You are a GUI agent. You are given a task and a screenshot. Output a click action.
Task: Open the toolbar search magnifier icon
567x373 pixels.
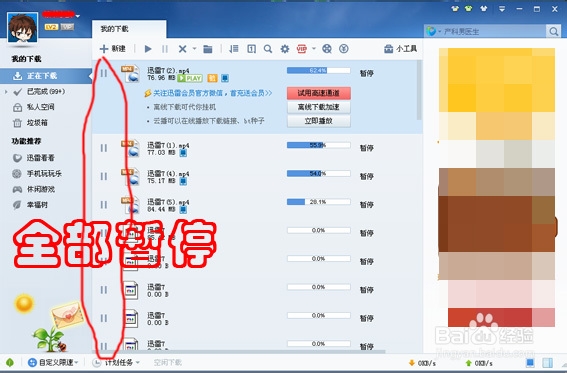(x=268, y=49)
